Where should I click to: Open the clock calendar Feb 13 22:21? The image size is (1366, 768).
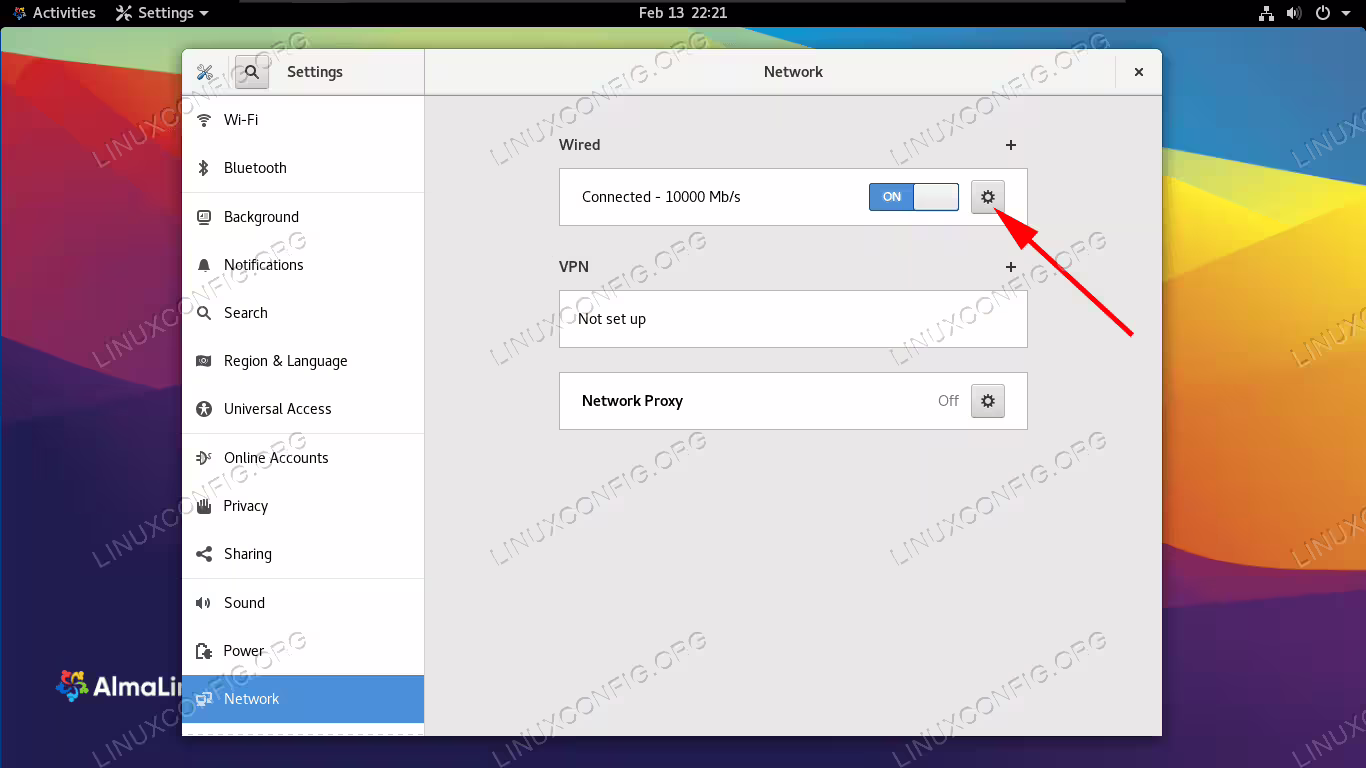coord(683,13)
